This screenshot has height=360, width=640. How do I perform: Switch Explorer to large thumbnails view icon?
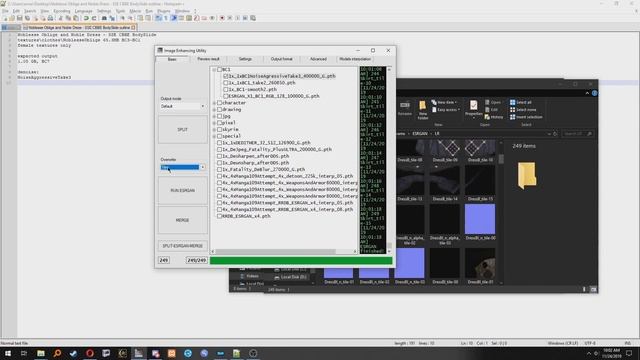[x=593, y=289]
